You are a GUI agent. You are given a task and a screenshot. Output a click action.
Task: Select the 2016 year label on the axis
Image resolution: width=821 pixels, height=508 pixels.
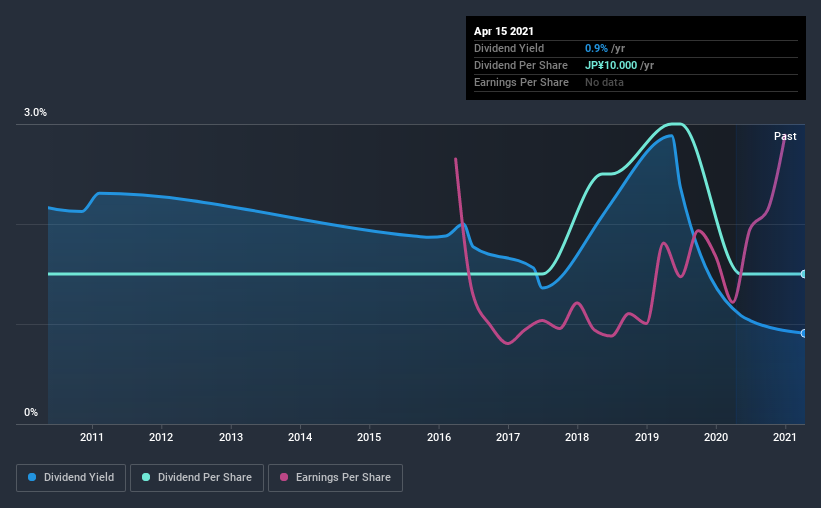pos(439,437)
